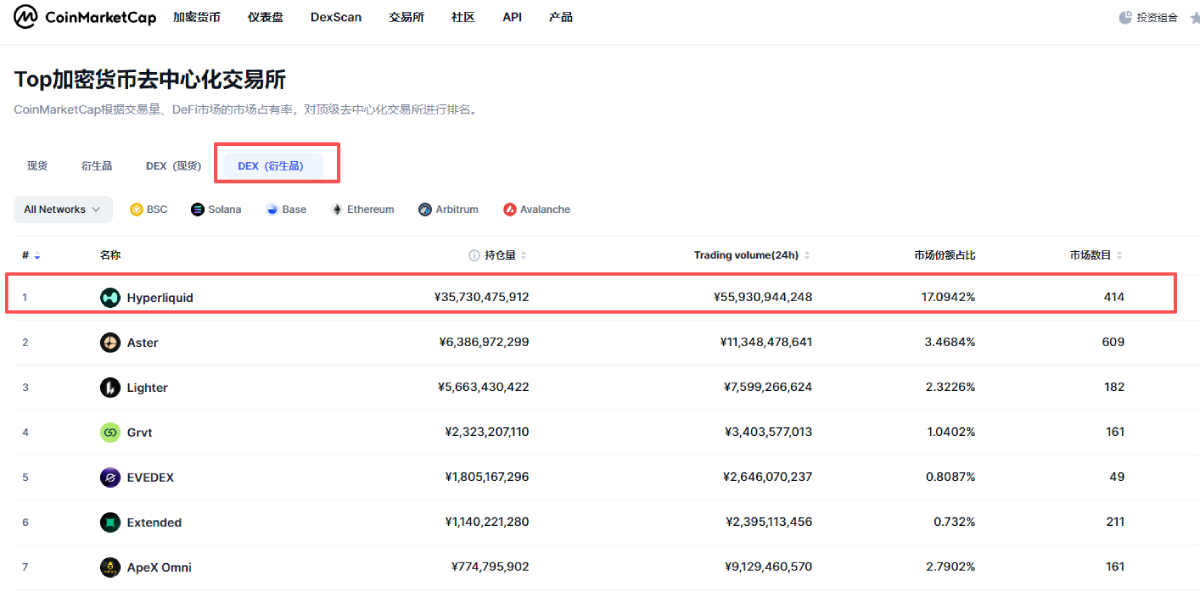Click the 市场份额占比 column header
This screenshot has height=592, width=1200.
(x=944, y=255)
